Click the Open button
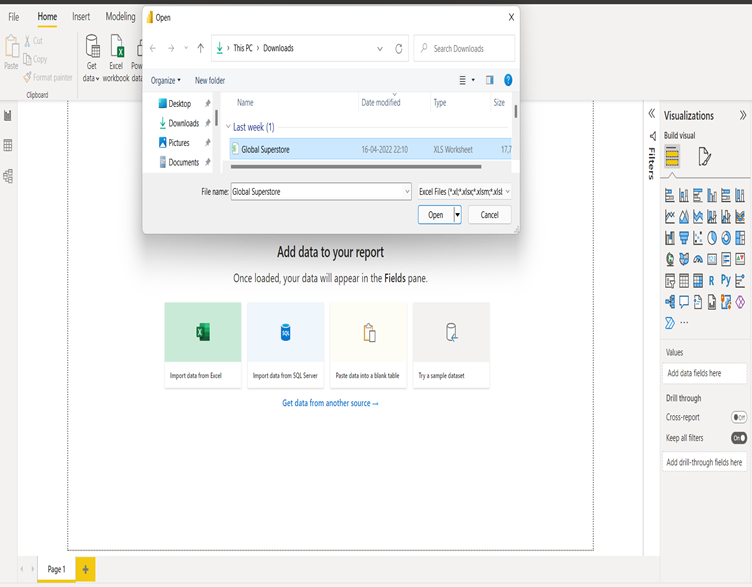 pos(435,215)
